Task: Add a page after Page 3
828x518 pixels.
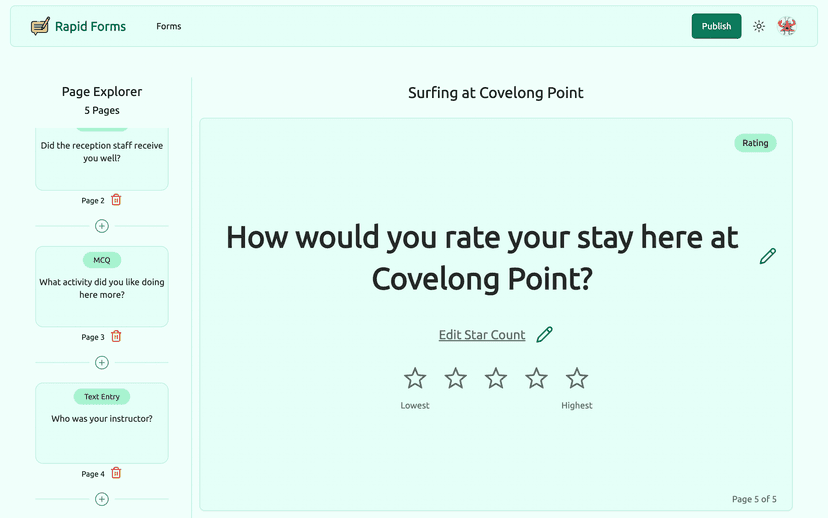Action: pos(102,362)
